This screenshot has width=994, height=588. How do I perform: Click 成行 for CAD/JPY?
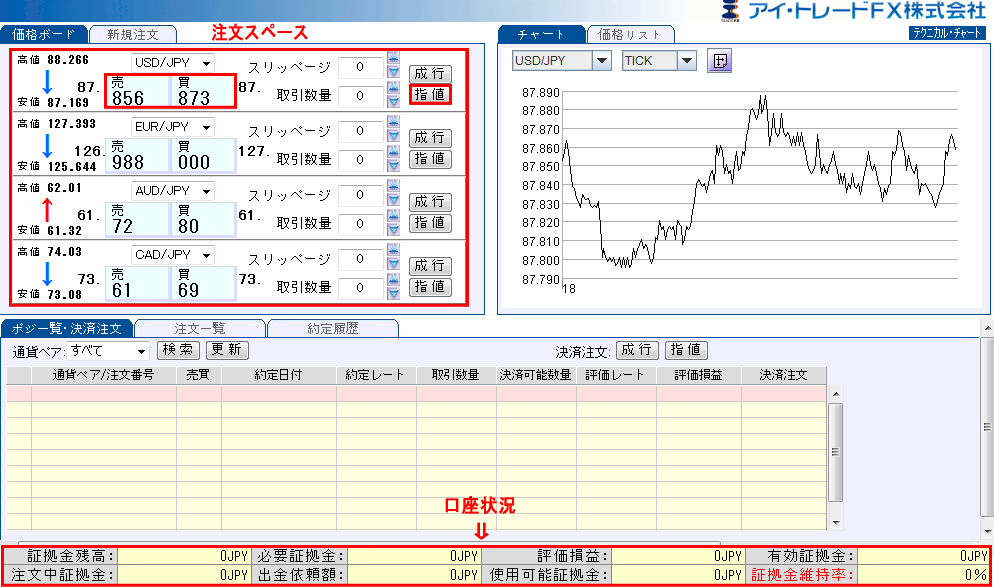coord(430,265)
